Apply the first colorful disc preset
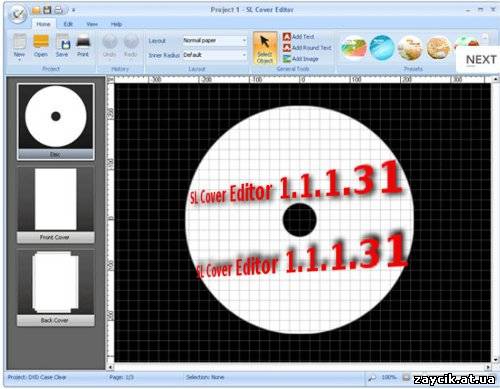 click(x=354, y=48)
